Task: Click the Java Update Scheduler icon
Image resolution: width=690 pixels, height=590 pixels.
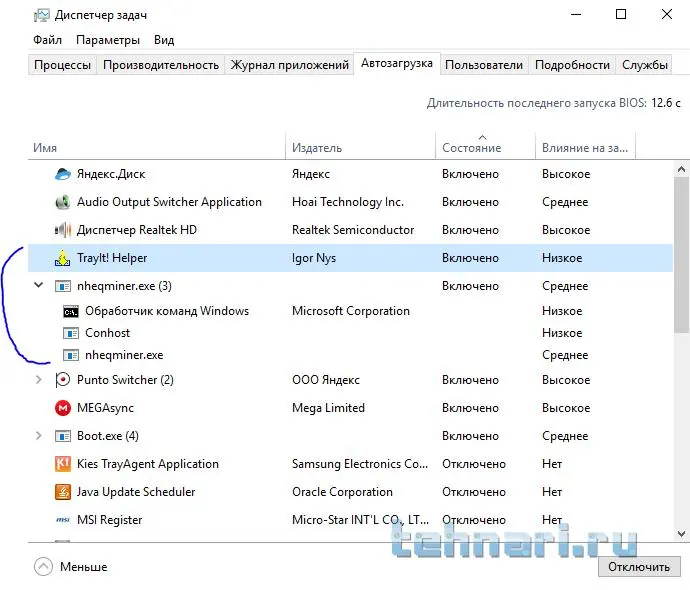Action: 63,492
